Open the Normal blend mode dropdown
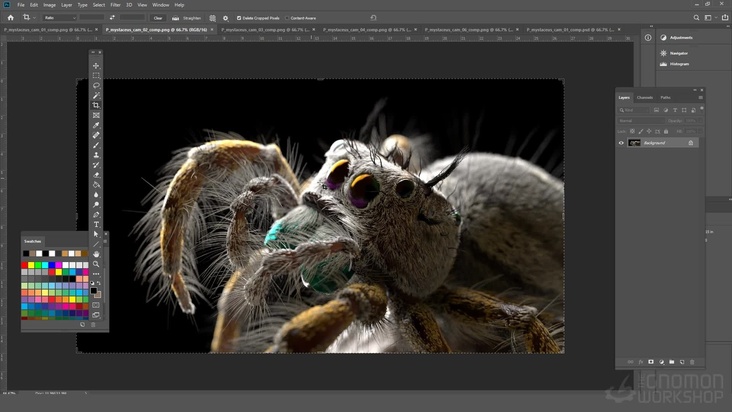Image resolution: width=732 pixels, height=412 pixels. [641, 121]
